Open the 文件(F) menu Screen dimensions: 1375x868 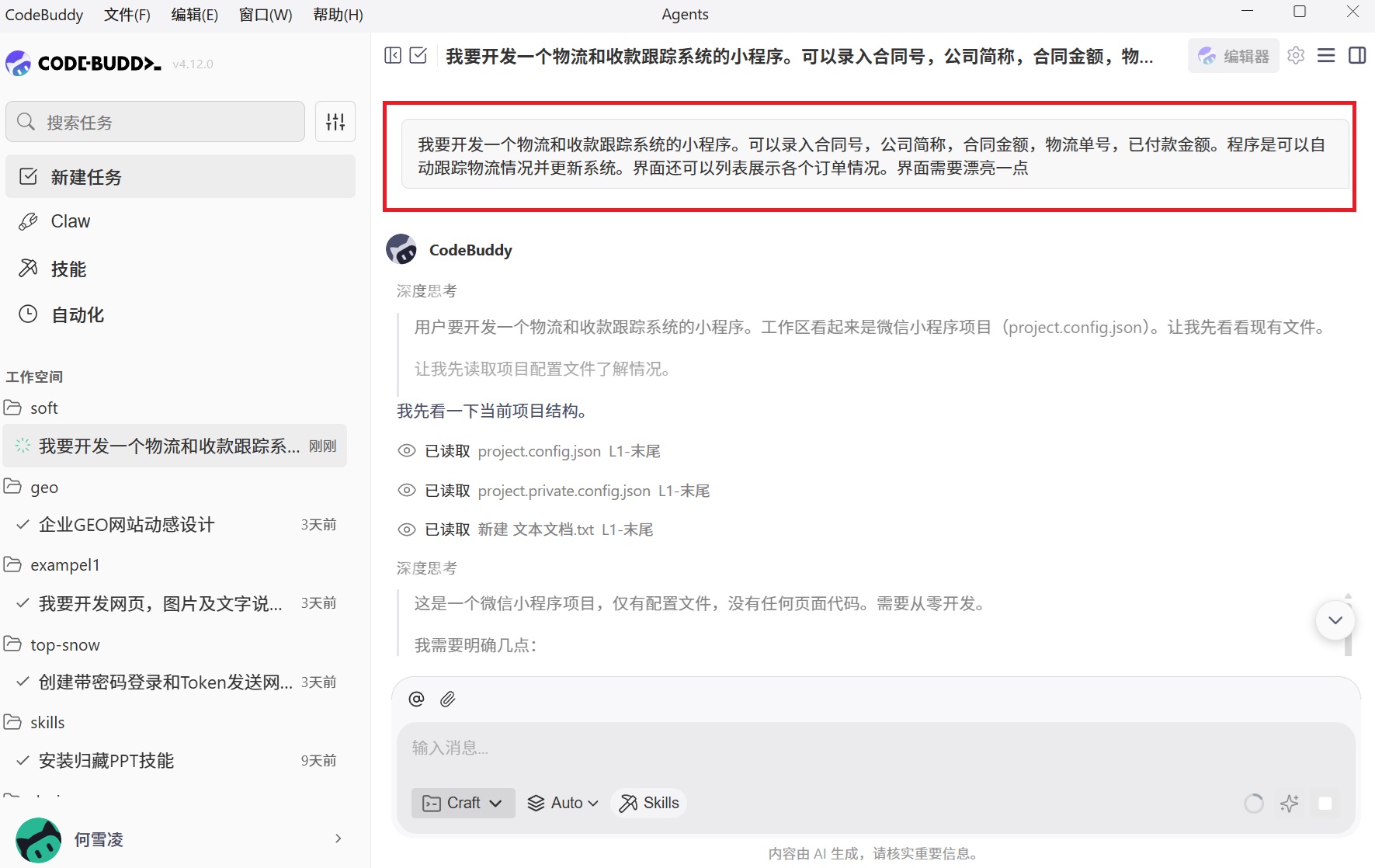point(127,15)
